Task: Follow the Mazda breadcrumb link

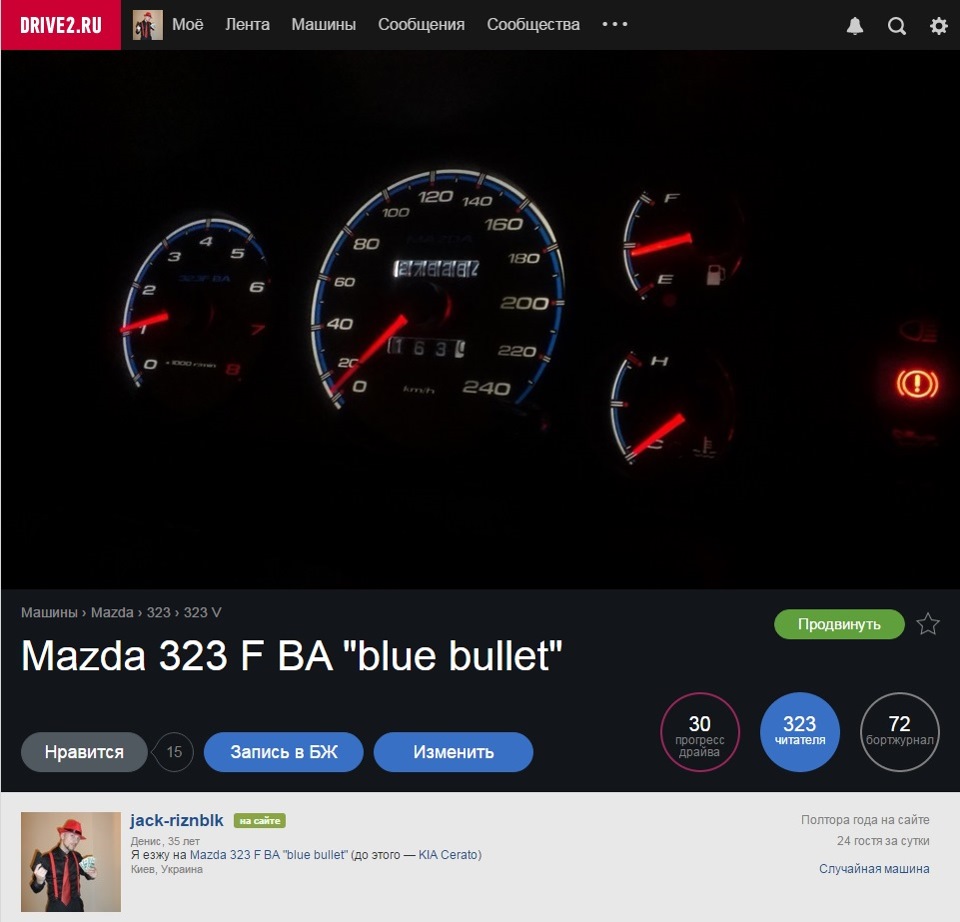Action: click(x=112, y=612)
